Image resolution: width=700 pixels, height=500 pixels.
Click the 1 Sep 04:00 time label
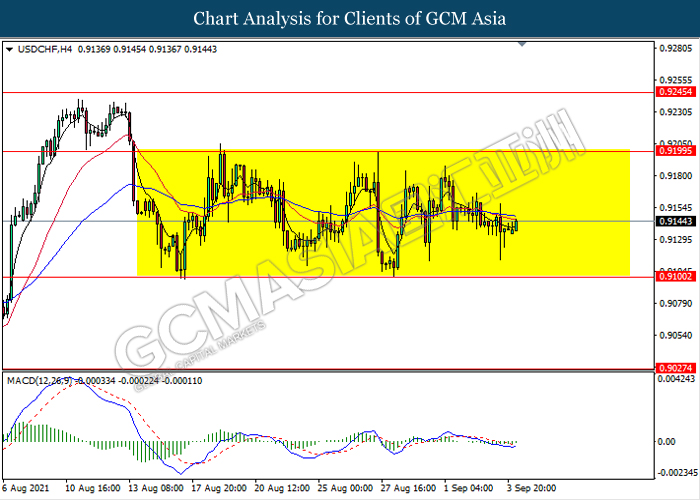[x=469, y=488]
